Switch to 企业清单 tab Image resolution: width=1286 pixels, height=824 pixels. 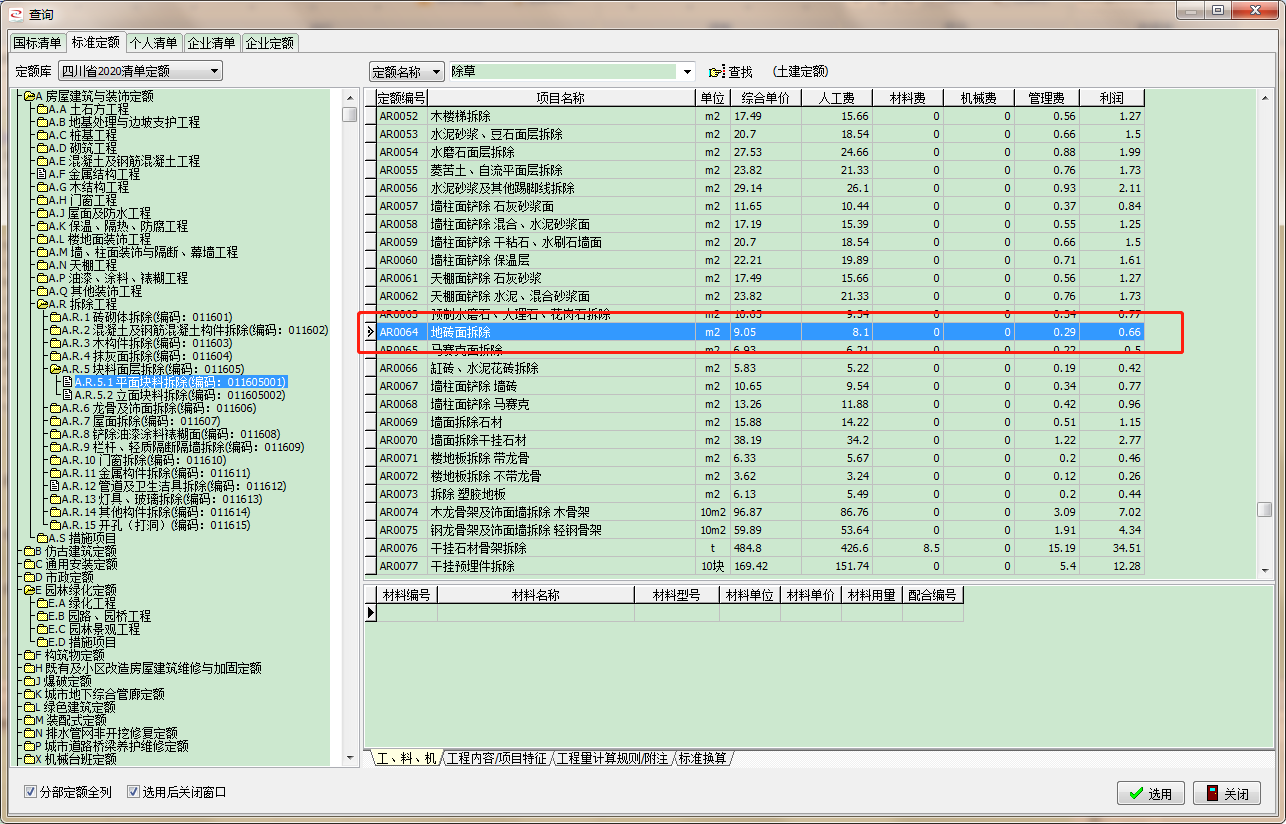[x=212, y=43]
